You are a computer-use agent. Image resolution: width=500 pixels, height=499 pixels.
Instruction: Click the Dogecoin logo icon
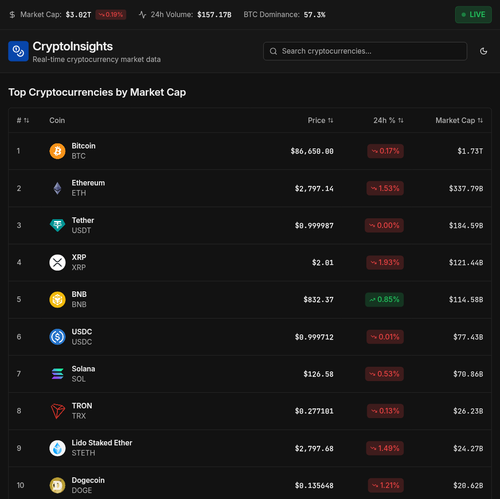point(57,485)
